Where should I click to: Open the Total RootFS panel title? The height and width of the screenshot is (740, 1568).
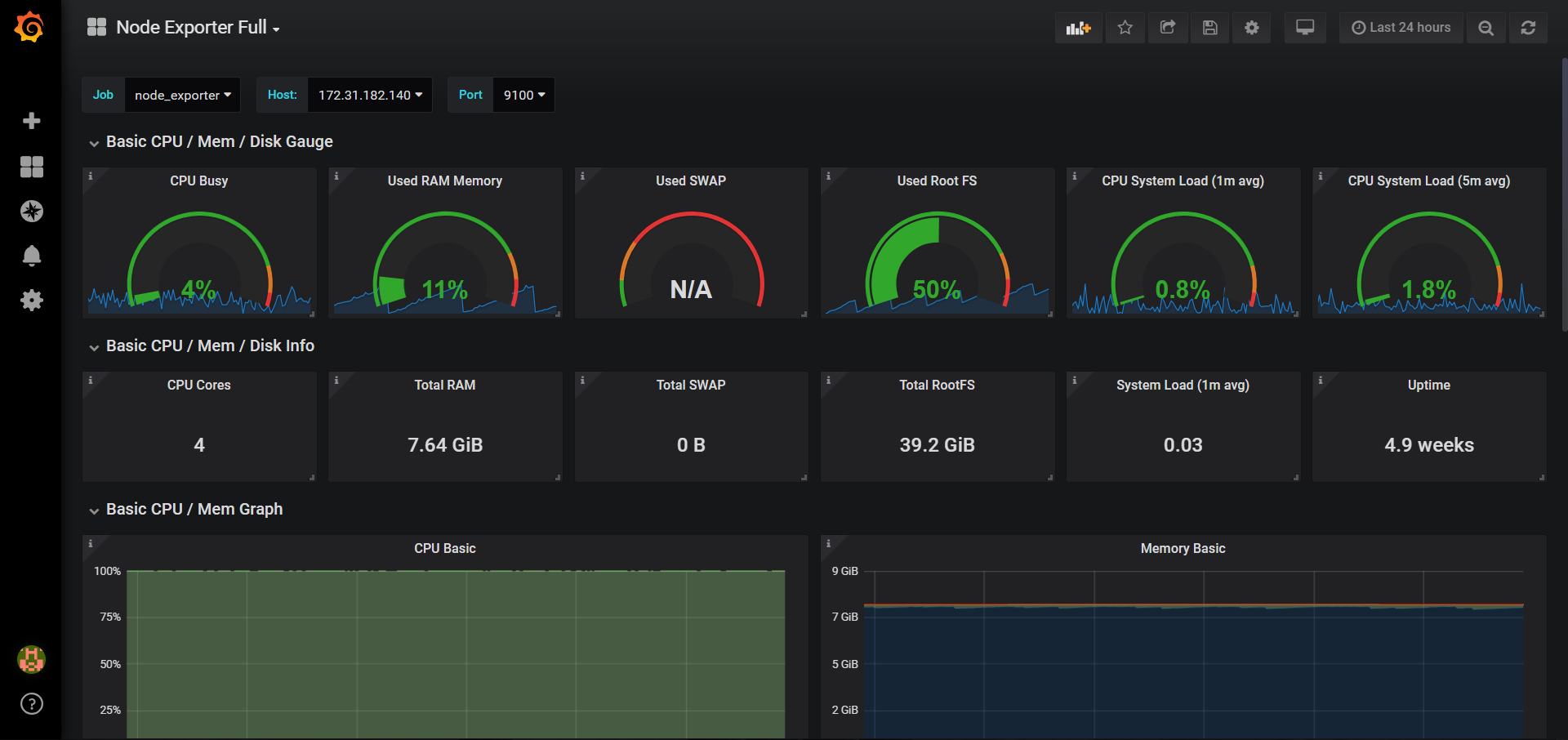[938, 385]
